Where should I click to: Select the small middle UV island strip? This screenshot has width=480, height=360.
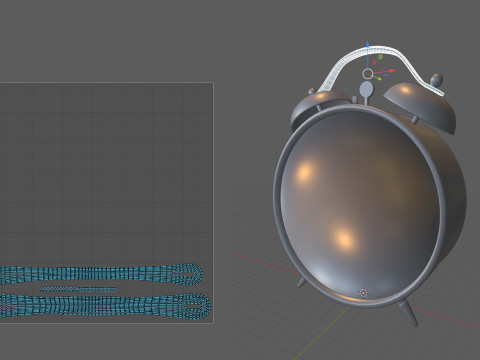click(x=79, y=289)
